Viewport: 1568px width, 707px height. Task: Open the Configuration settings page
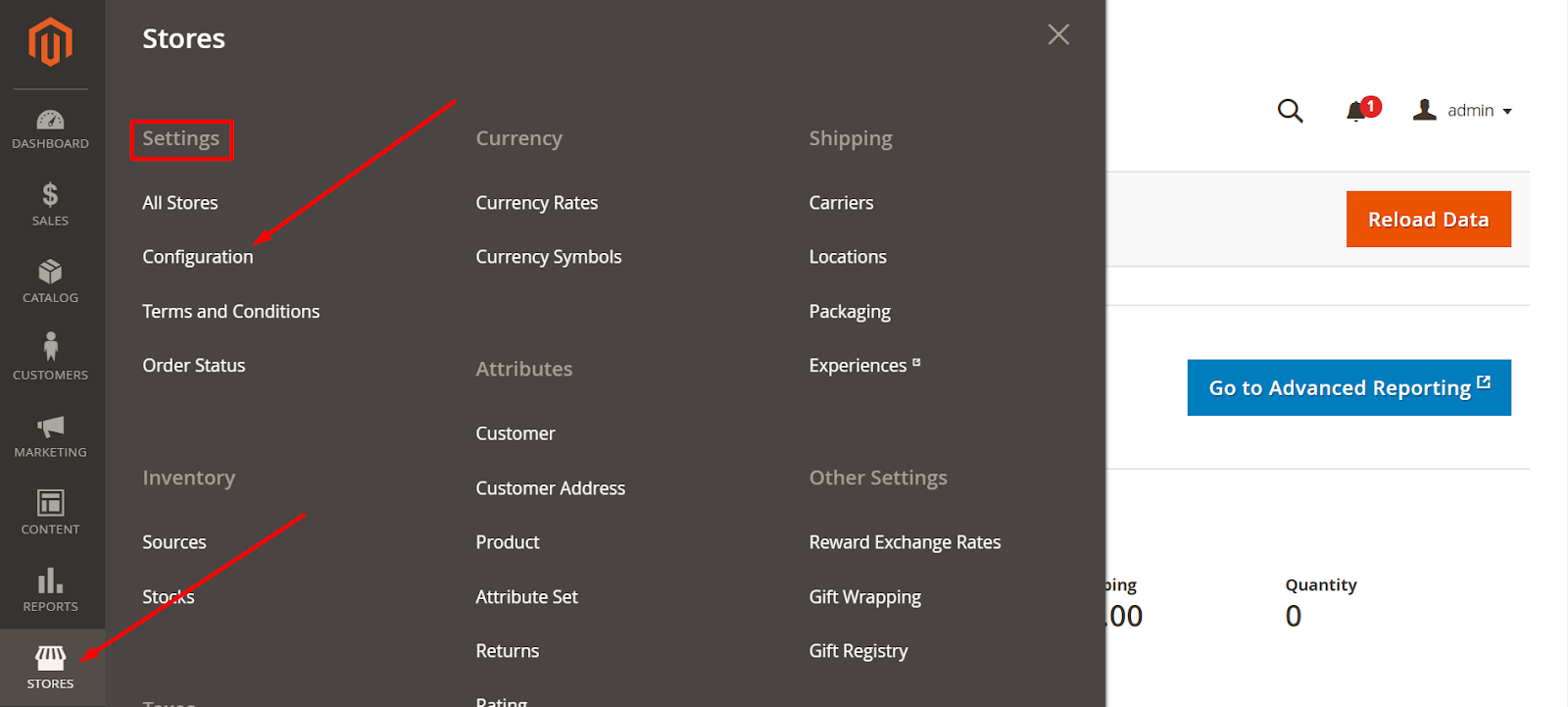198,256
